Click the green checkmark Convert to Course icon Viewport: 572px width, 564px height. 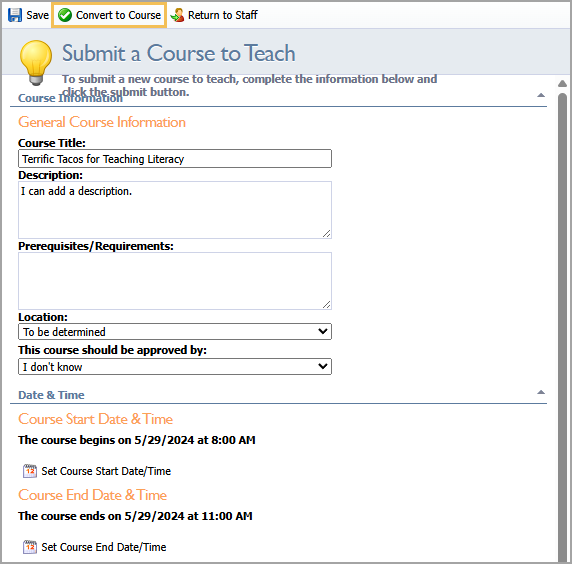click(65, 15)
